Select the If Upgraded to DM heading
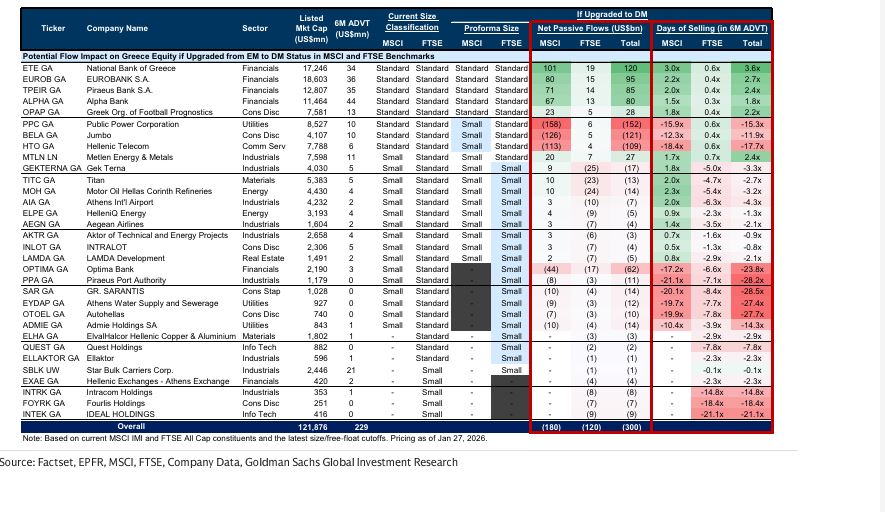The height and width of the screenshot is (512, 885). point(610,14)
